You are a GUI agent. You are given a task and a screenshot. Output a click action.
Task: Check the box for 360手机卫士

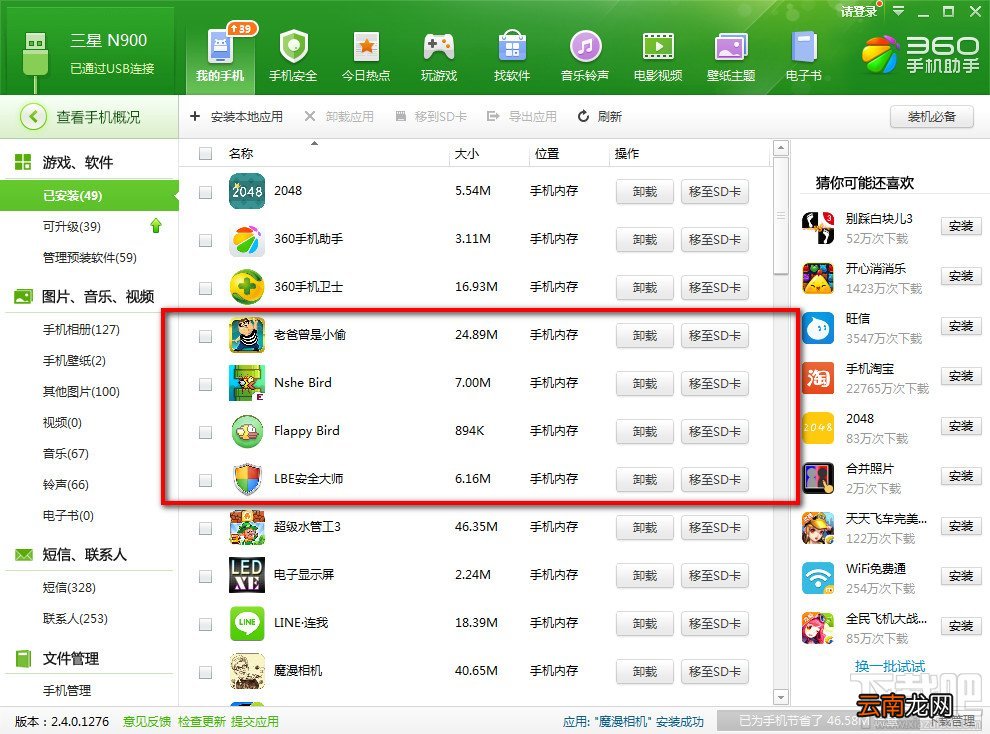coord(205,288)
